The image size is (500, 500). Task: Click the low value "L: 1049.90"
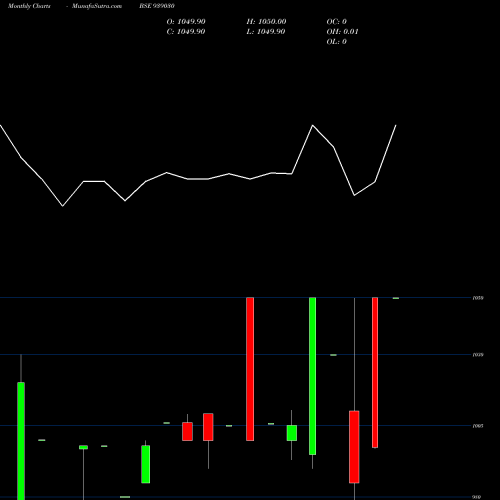(266, 32)
